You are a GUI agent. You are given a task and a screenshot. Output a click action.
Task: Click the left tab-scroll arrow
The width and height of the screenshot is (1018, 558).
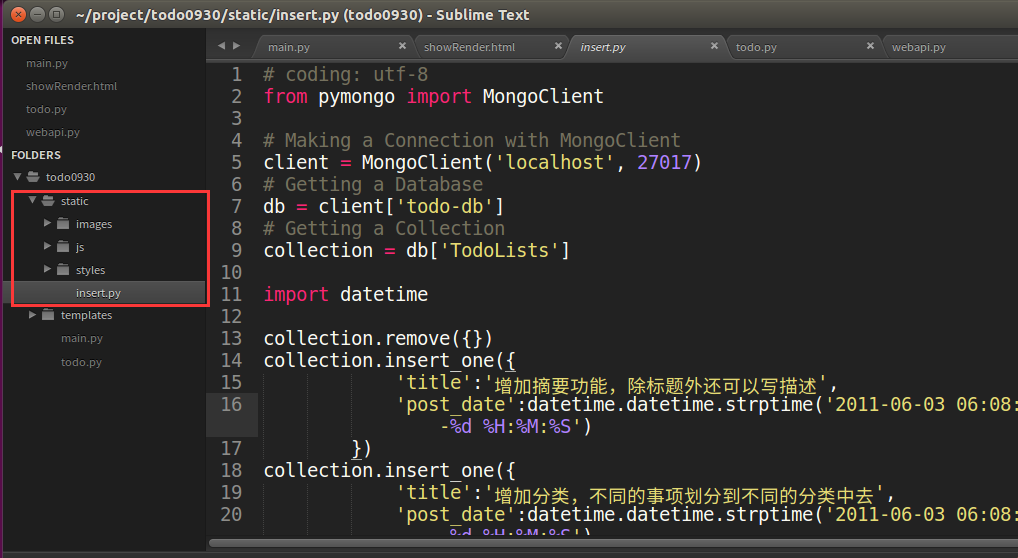click(222, 46)
